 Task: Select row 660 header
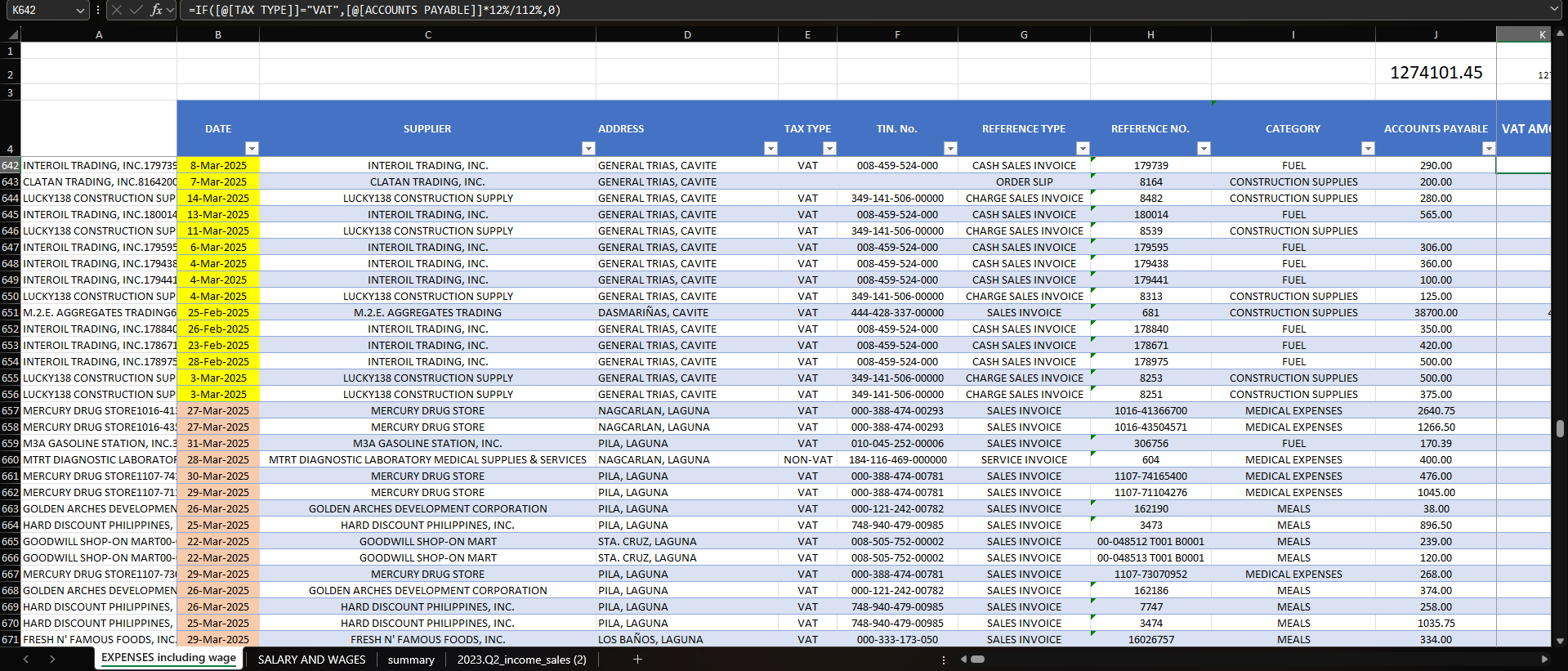(10, 459)
